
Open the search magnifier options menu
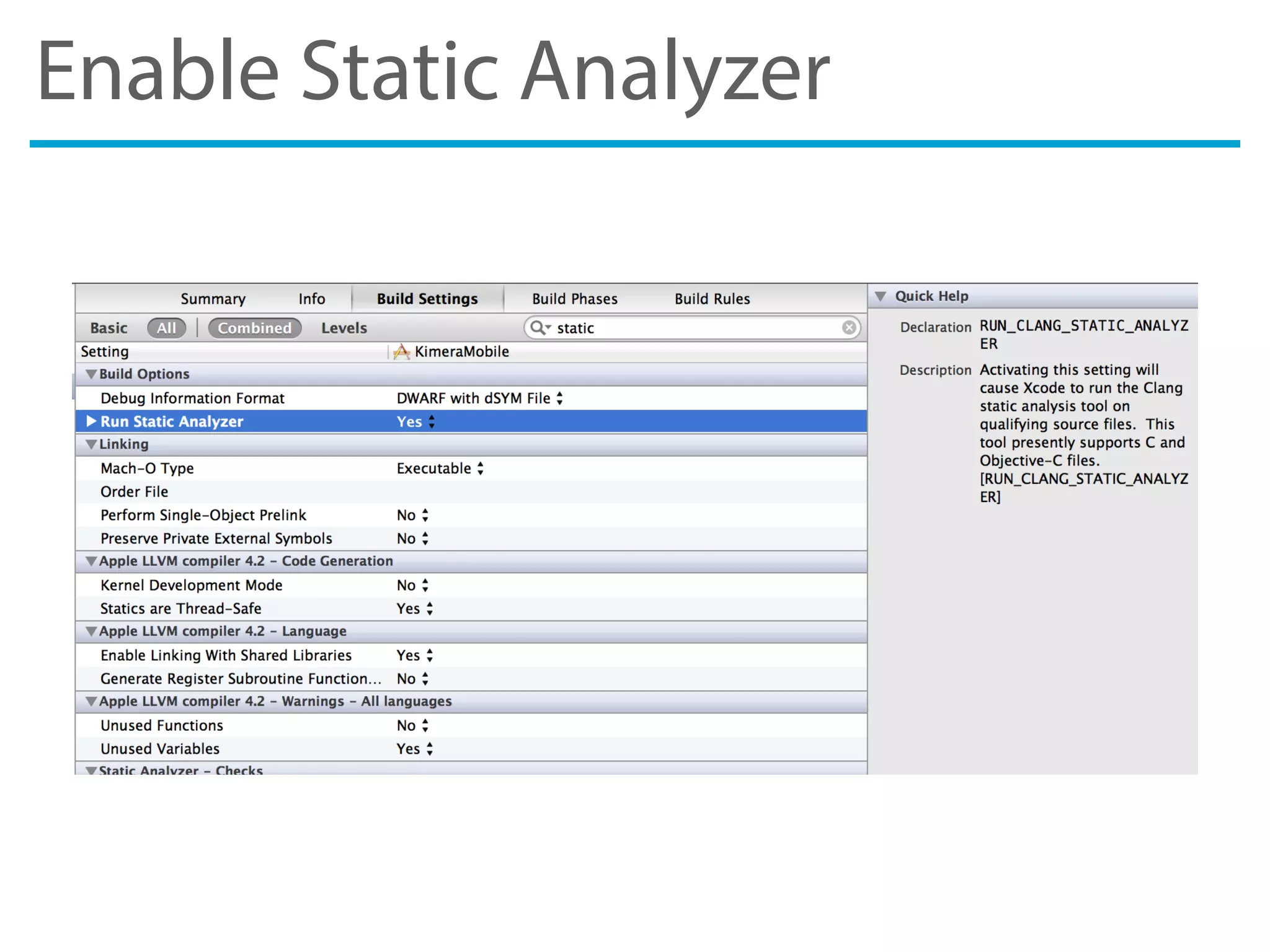pyautogui.click(x=540, y=327)
